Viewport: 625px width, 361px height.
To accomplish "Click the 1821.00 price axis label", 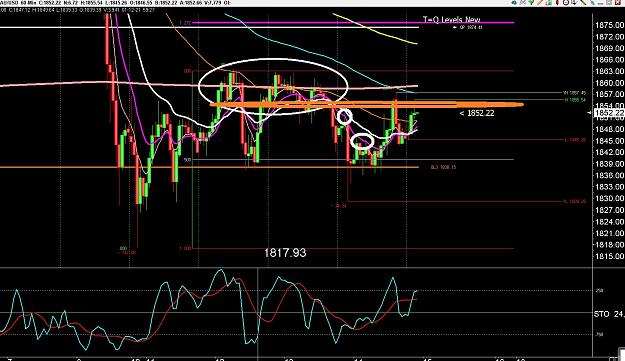I will [609, 233].
